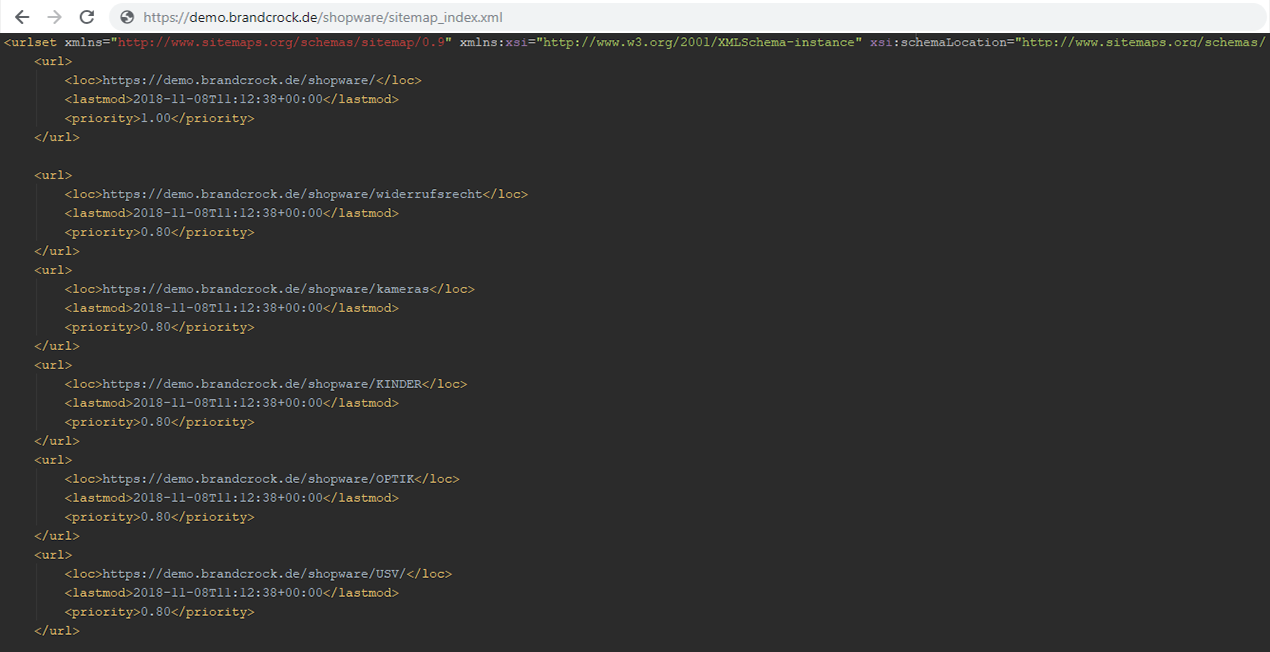Screen dimensions: 1270x652
Task: Click the USV/ loc URL
Action: (x=255, y=574)
